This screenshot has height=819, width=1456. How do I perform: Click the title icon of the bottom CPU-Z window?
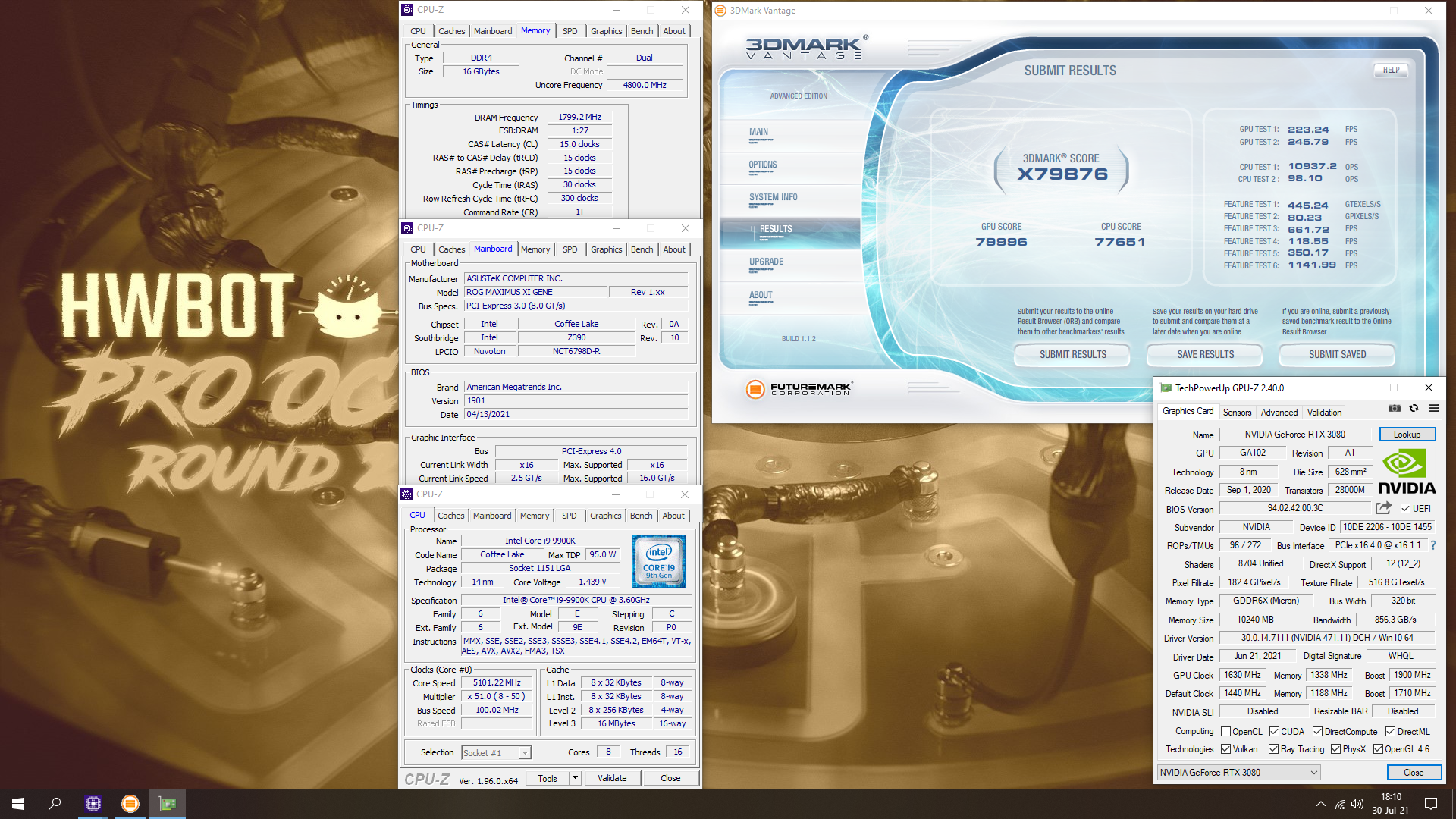tap(407, 494)
